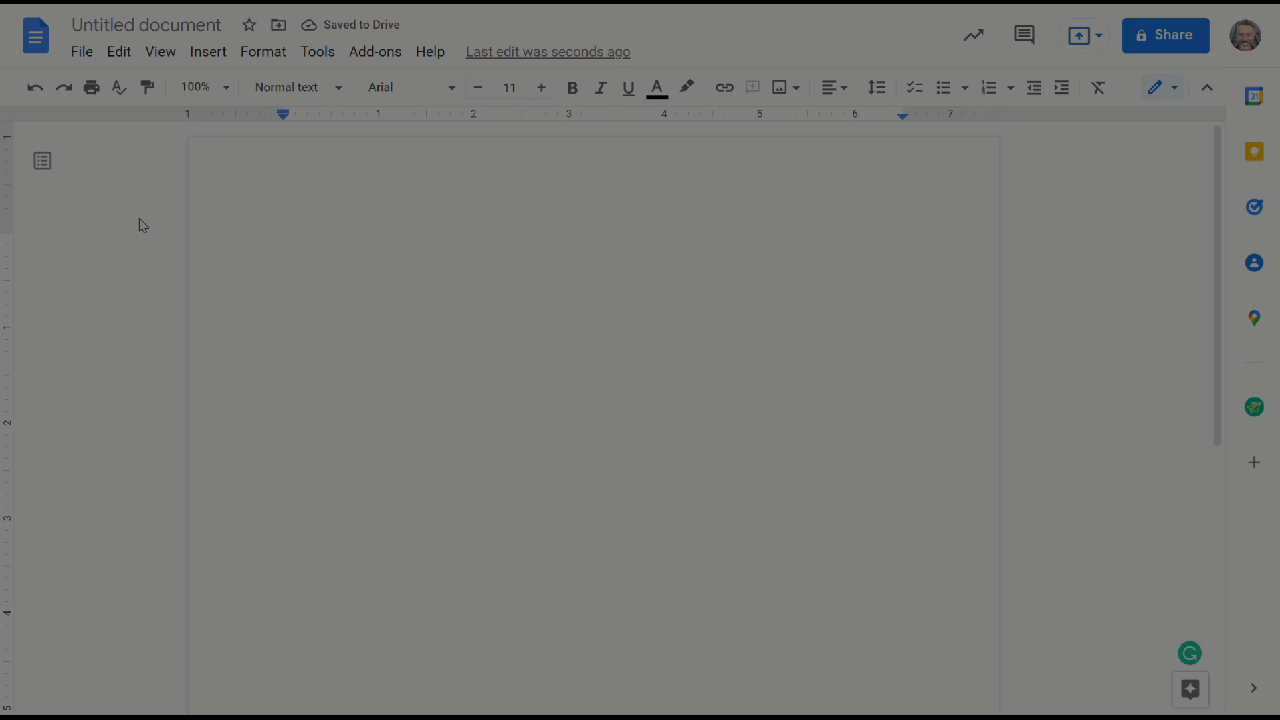Open Google account profile picture
The image size is (1280, 720).
[1245, 35]
